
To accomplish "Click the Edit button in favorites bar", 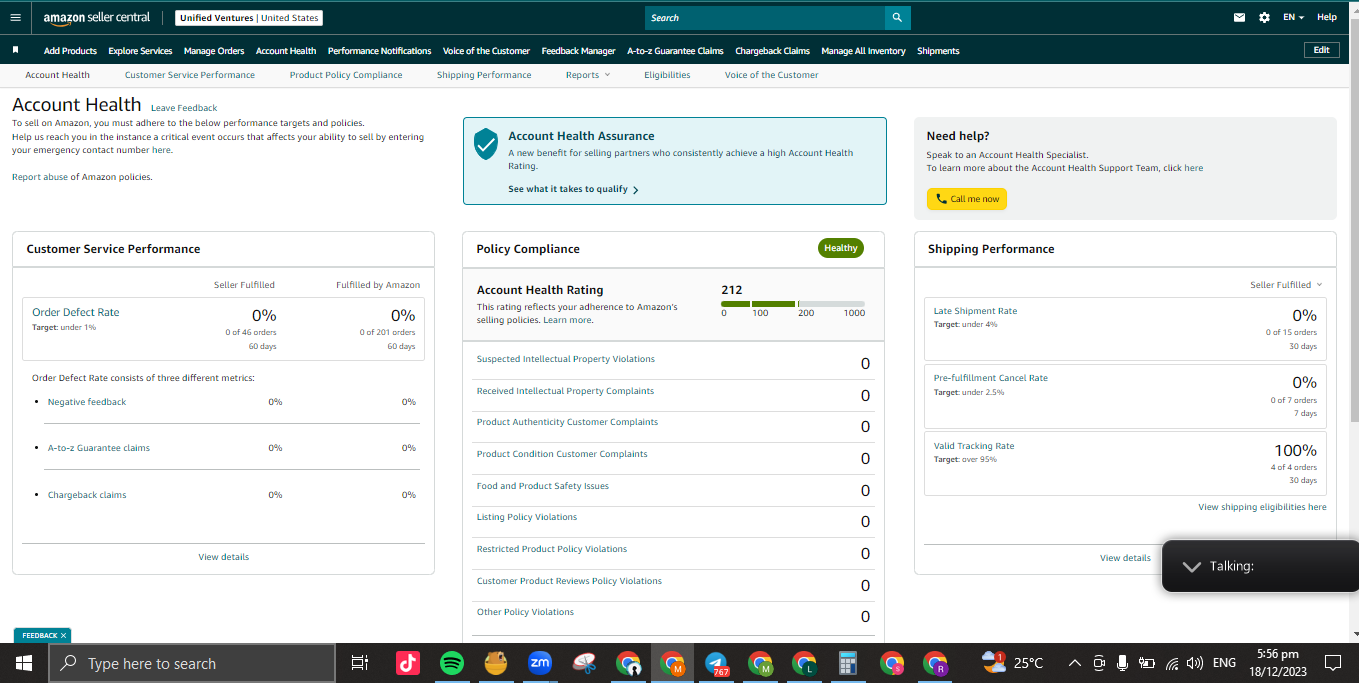I will [1321, 50].
